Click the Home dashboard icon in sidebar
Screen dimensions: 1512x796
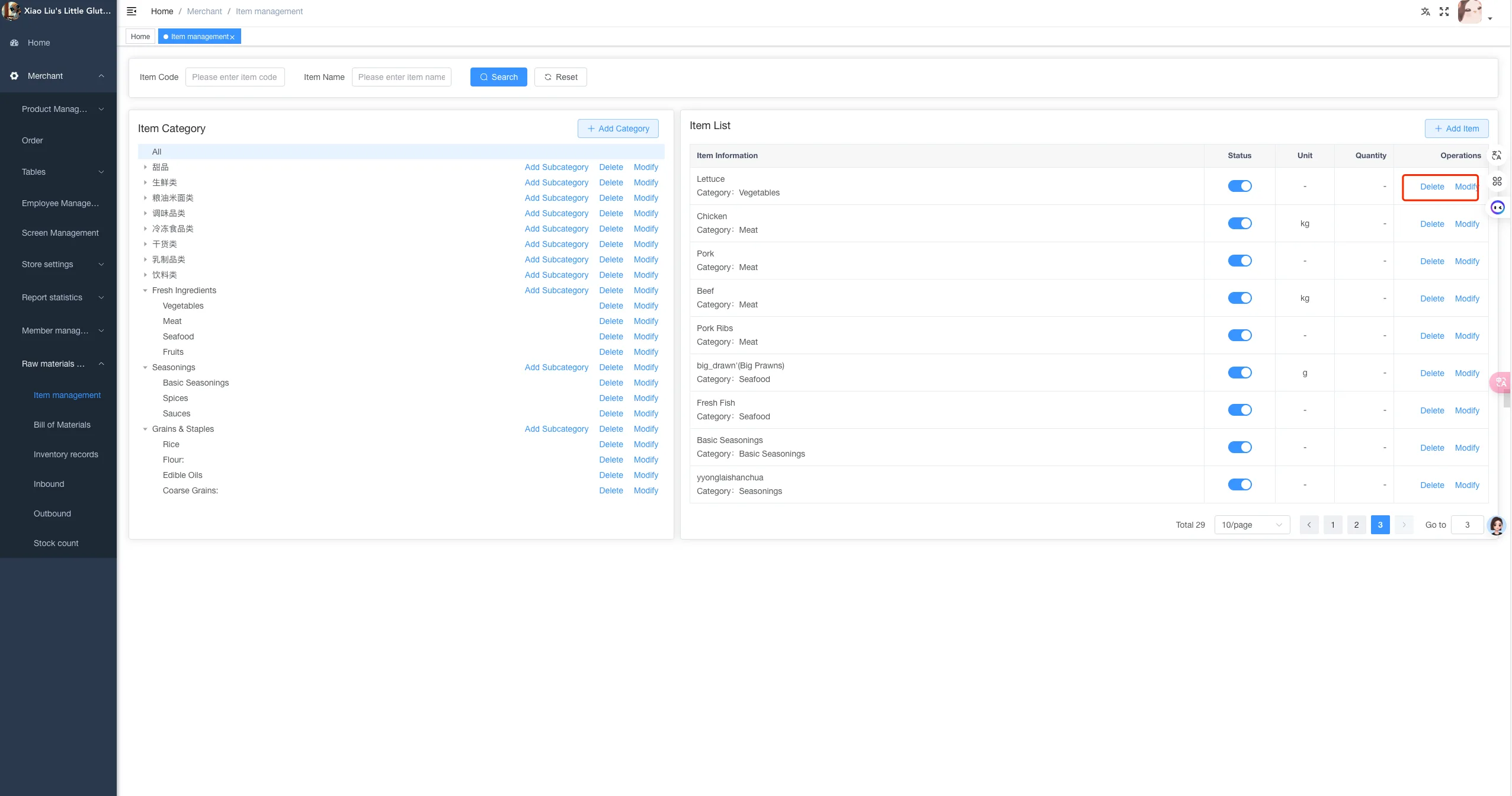point(14,43)
